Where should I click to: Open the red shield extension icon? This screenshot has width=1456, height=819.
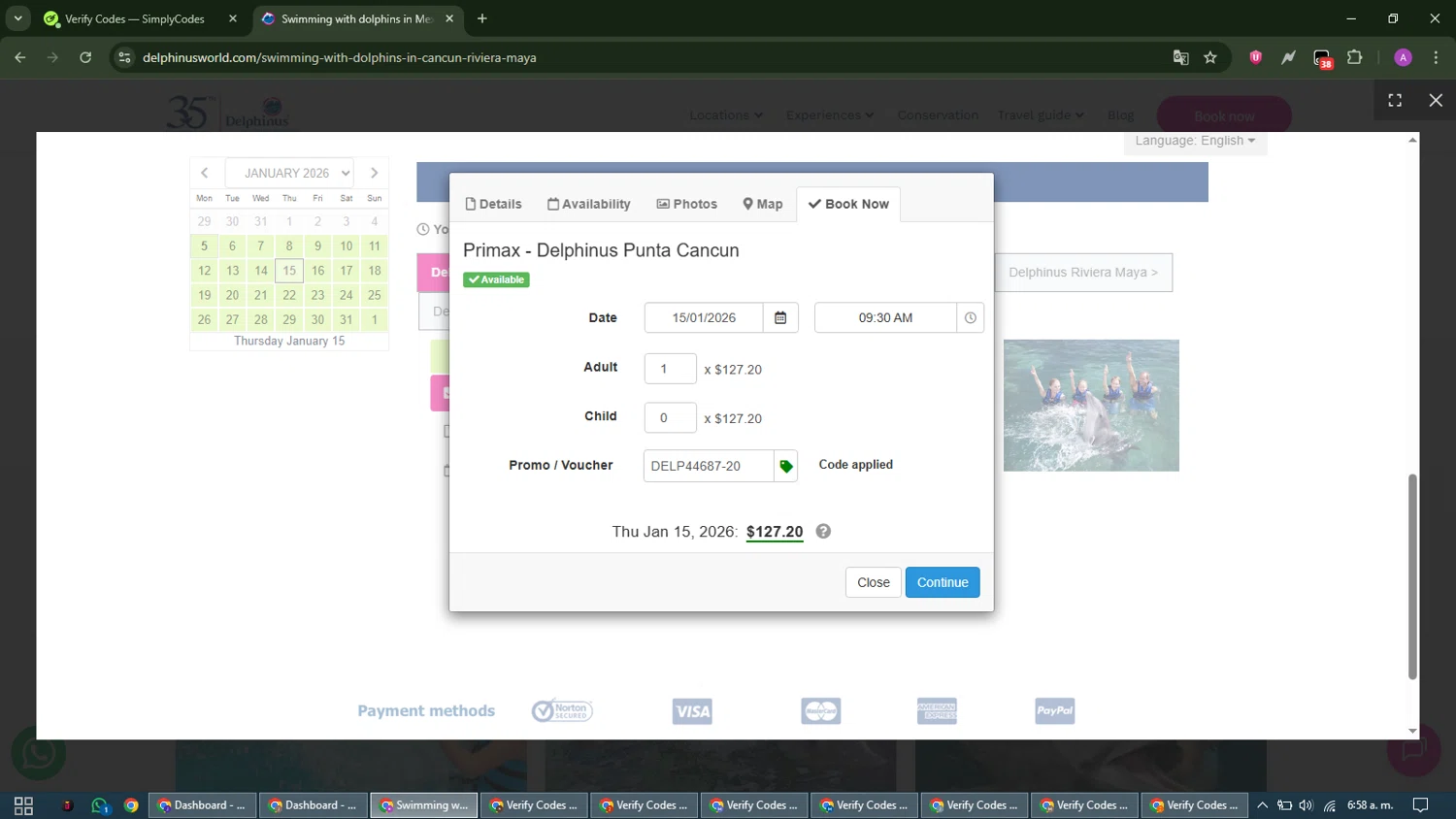(1255, 57)
